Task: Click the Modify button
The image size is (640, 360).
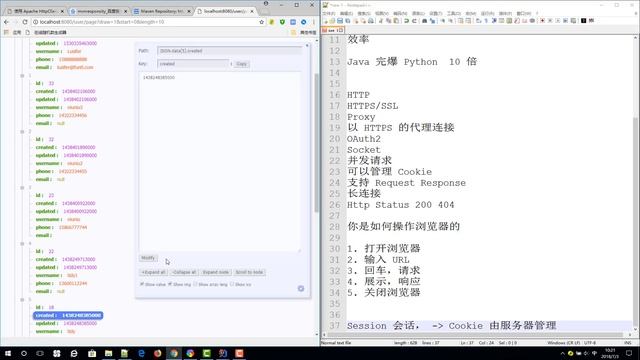Action: click(148, 258)
